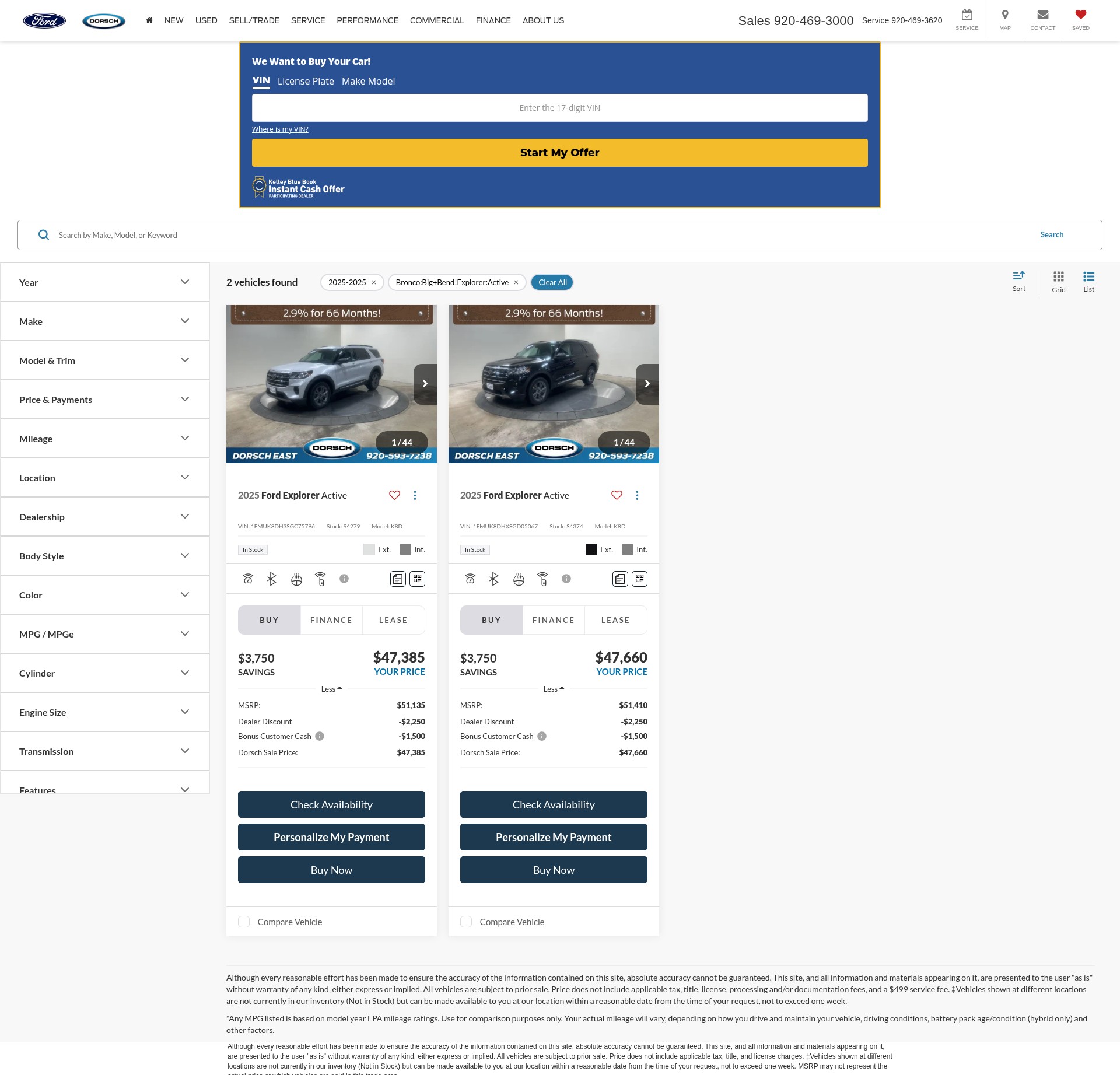This screenshot has width=1120, height=1075.
Task: Open window sticker icon for stock S4279
Action: coord(398,579)
